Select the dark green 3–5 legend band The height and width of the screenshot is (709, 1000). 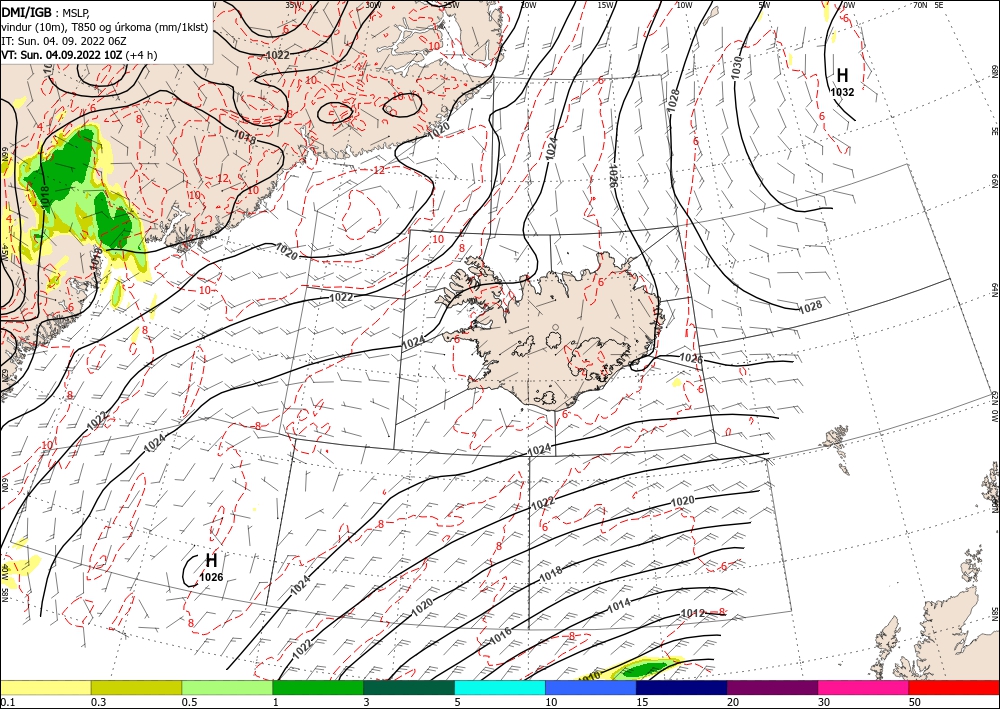click(409, 687)
